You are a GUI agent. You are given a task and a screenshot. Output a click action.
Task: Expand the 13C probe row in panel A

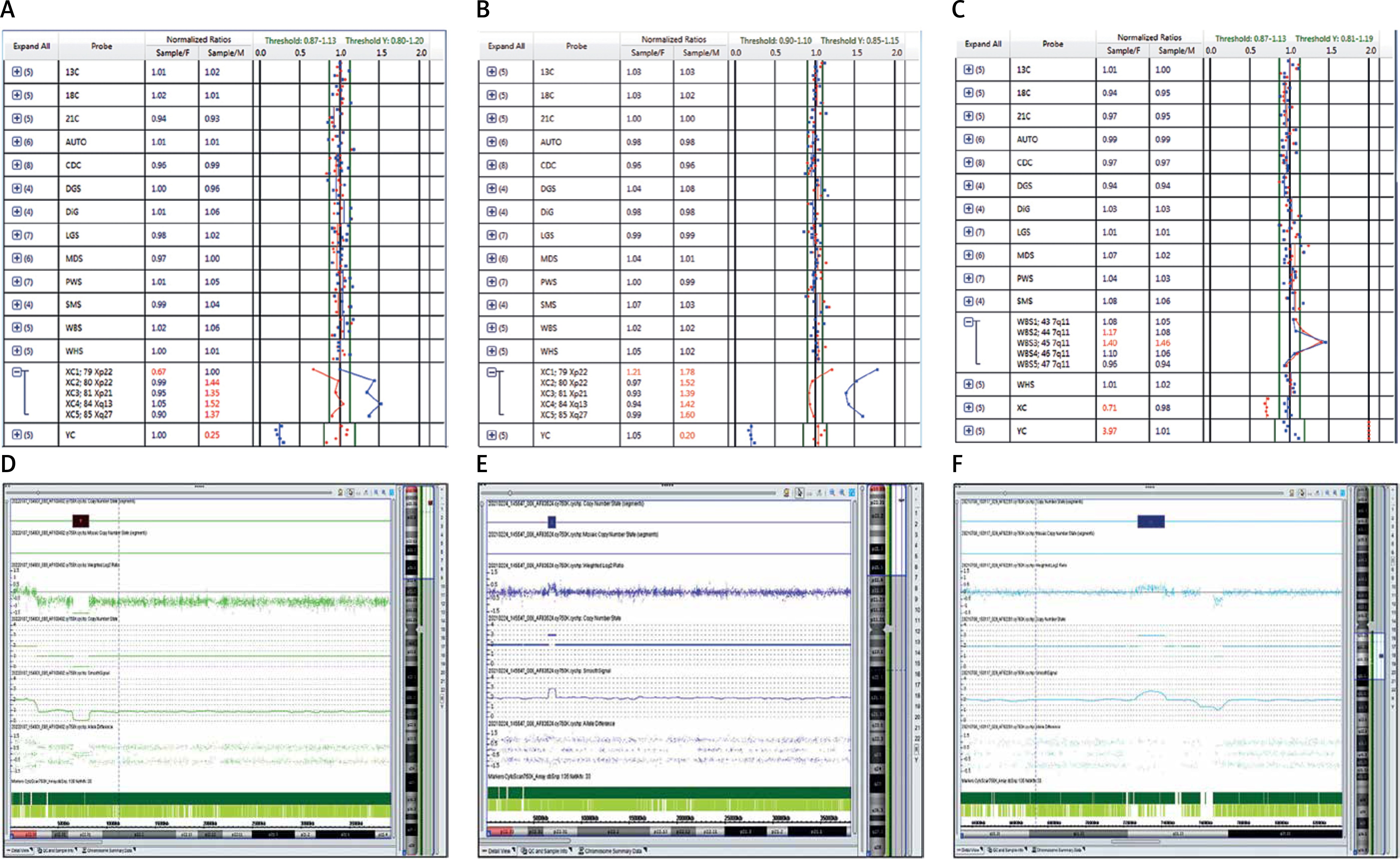[x=16, y=72]
